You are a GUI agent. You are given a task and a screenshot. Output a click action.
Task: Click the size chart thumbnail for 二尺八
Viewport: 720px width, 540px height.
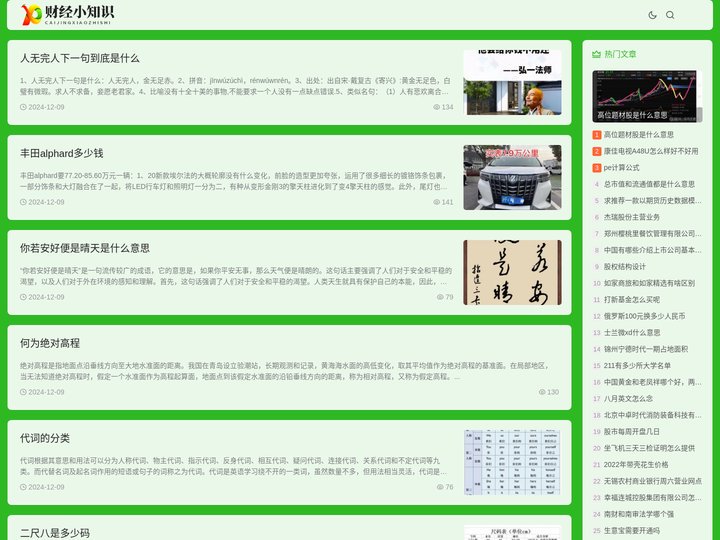pyautogui.click(x=512, y=533)
